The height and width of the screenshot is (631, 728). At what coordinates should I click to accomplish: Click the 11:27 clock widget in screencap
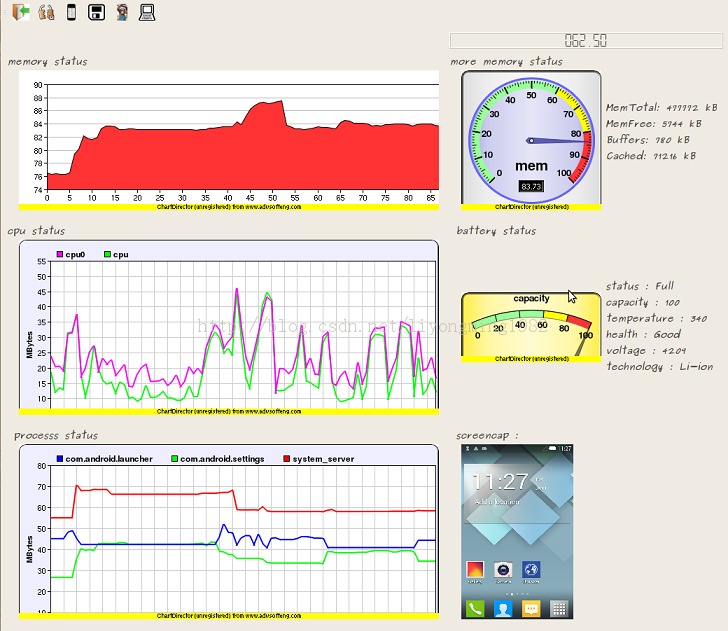500,482
